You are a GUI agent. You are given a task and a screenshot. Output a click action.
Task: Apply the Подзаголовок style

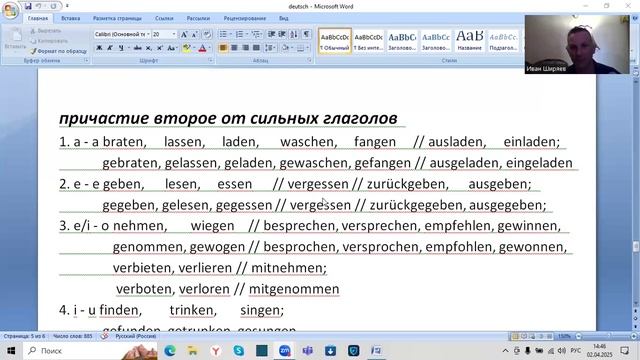click(x=503, y=41)
